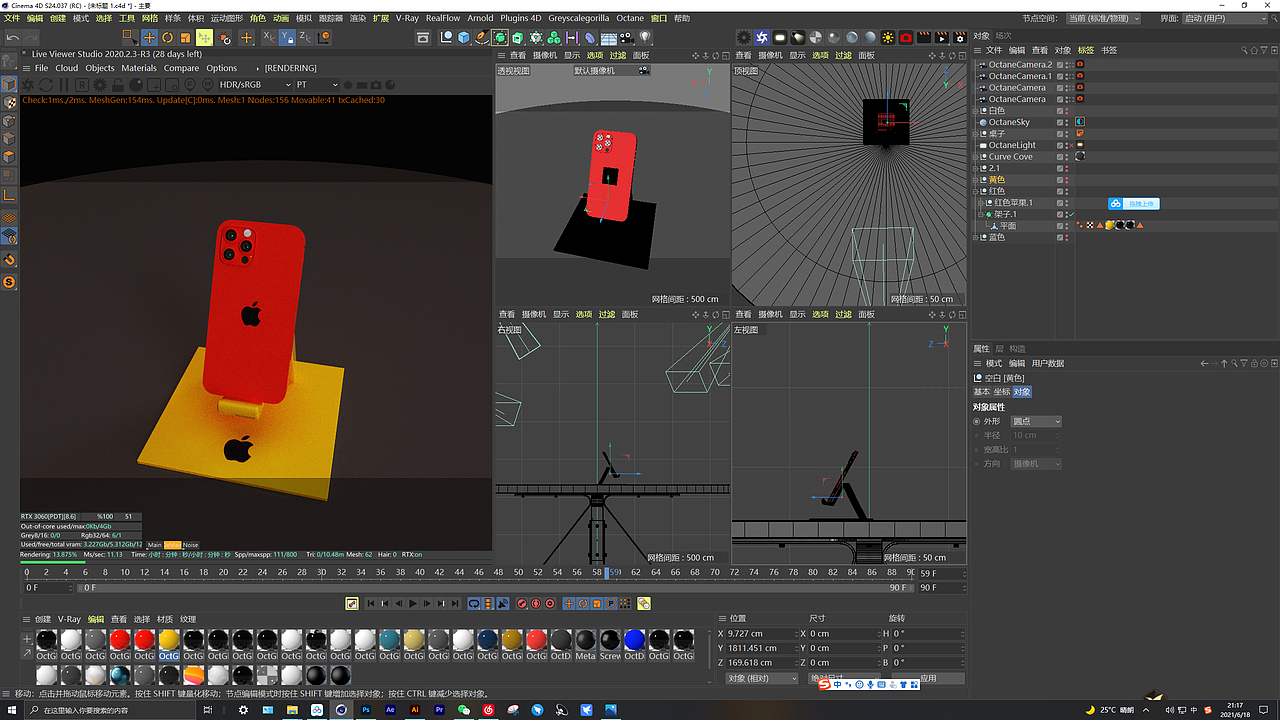Select the Scale tool in top toolbar
Image resolution: width=1280 pixels, height=720 pixels.
point(185,38)
